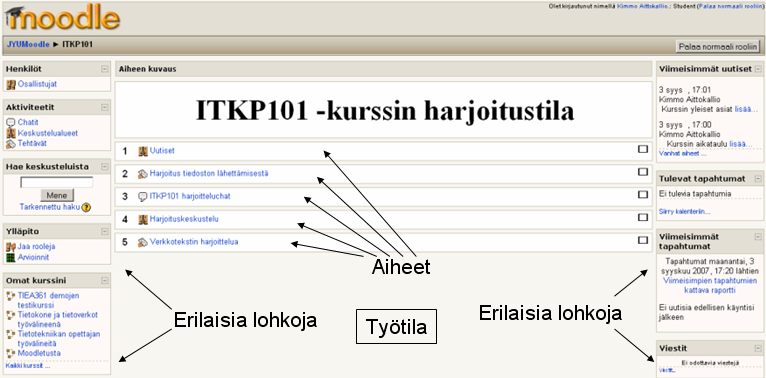Open the ITKP101 harjoitteluchat link
766x378 pixels.
(190, 196)
